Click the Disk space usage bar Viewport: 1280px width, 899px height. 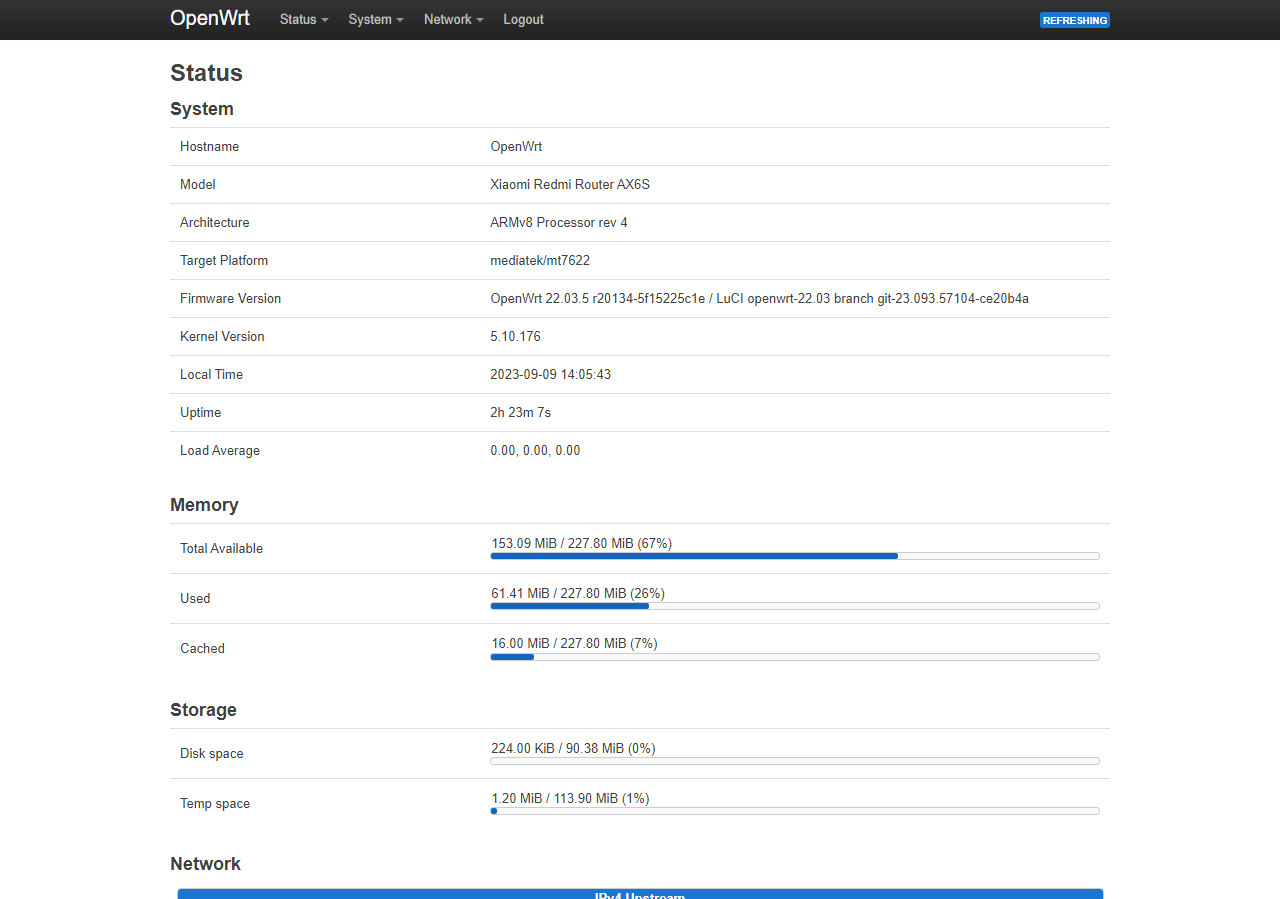pos(794,761)
